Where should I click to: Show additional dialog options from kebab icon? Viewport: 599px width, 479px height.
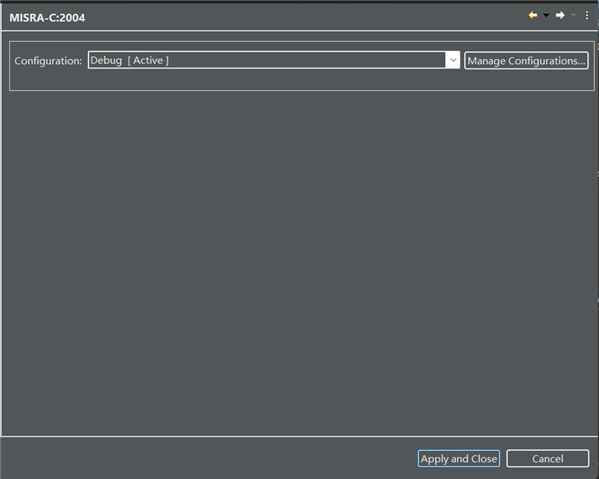point(587,15)
